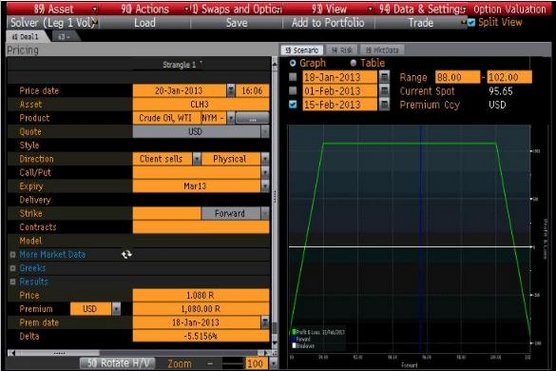Click the Rotate H/V button
This screenshot has width=556, height=371.
[117, 363]
